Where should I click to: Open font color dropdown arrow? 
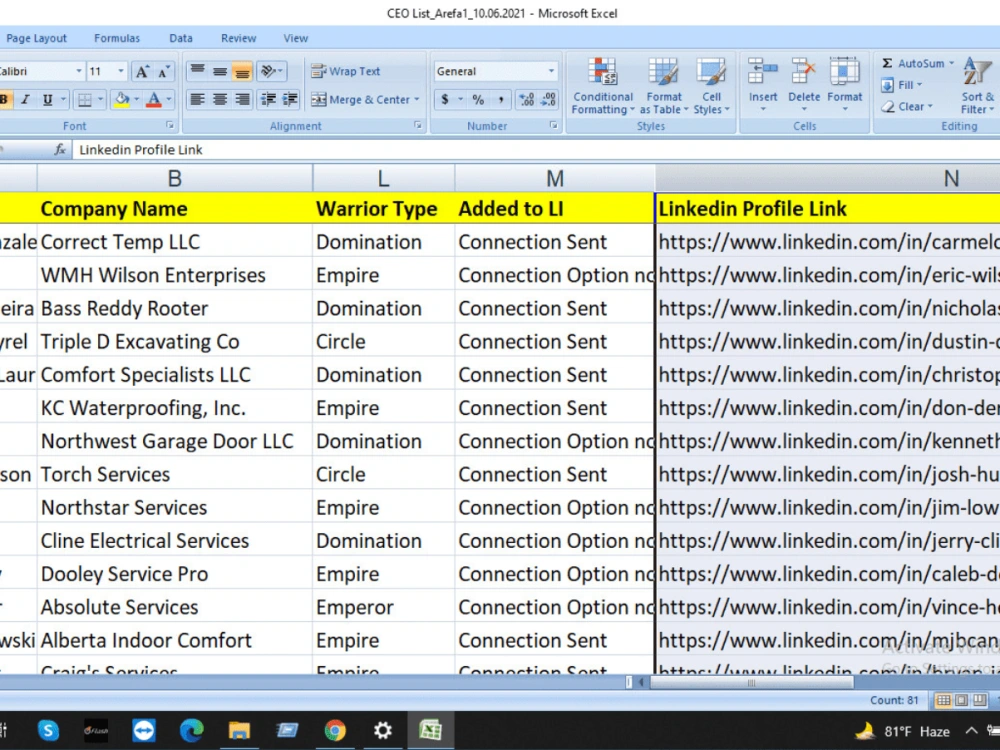point(169,99)
